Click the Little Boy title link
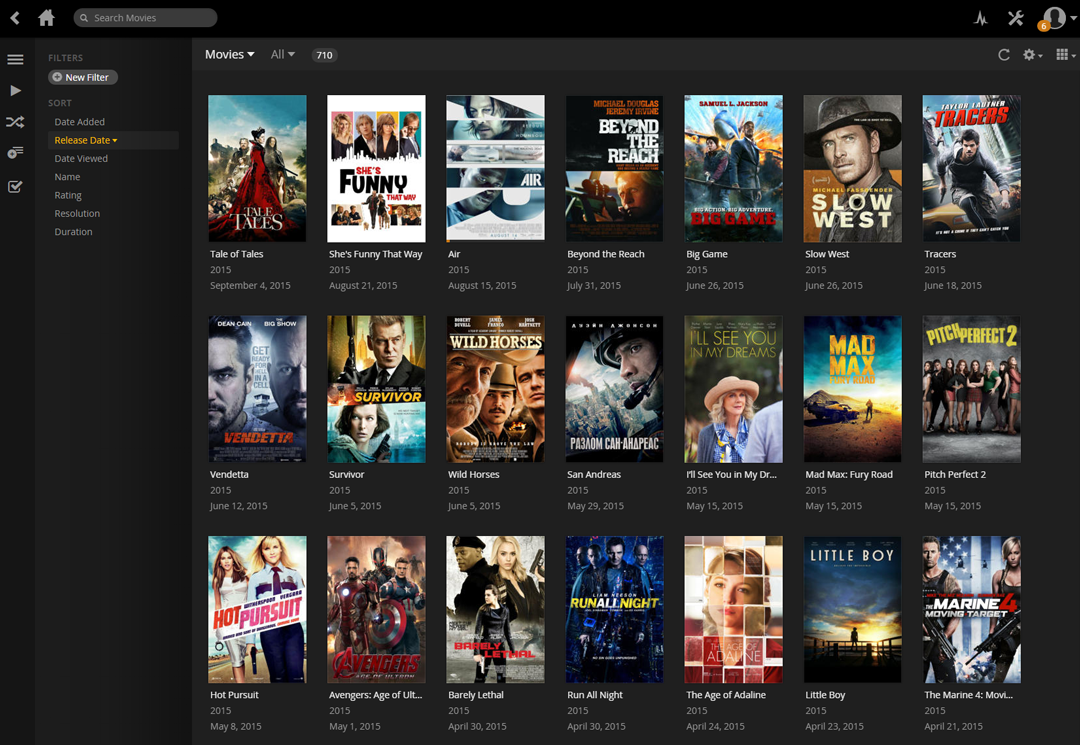Screen dimensions: 1080x745 (x=825, y=695)
